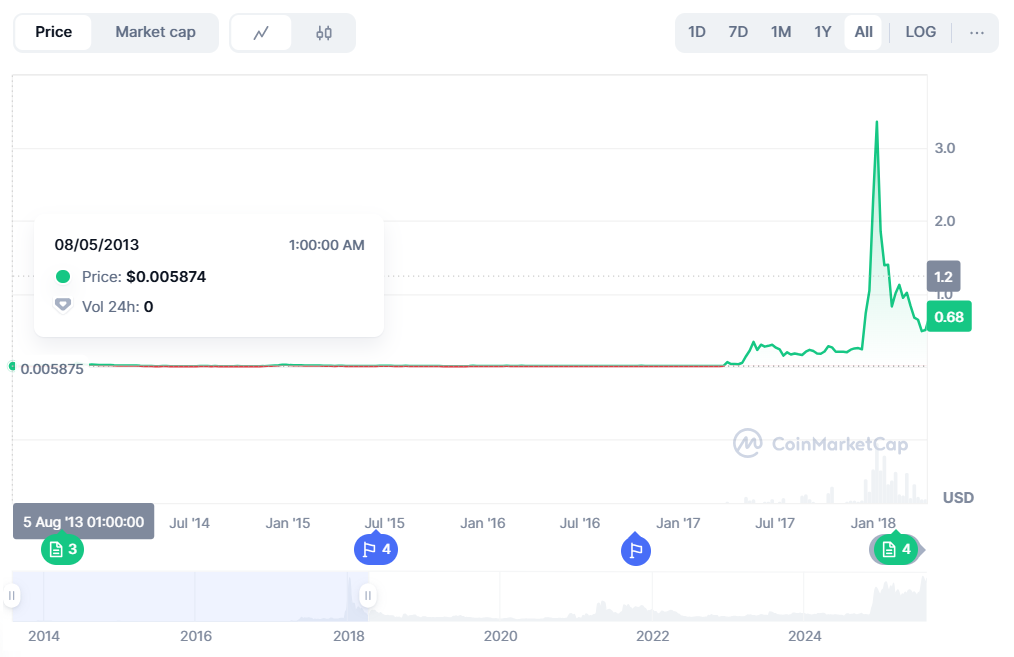Select the All time range
The width and height of the screenshot is (1014, 657).
(x=863, y=32)
